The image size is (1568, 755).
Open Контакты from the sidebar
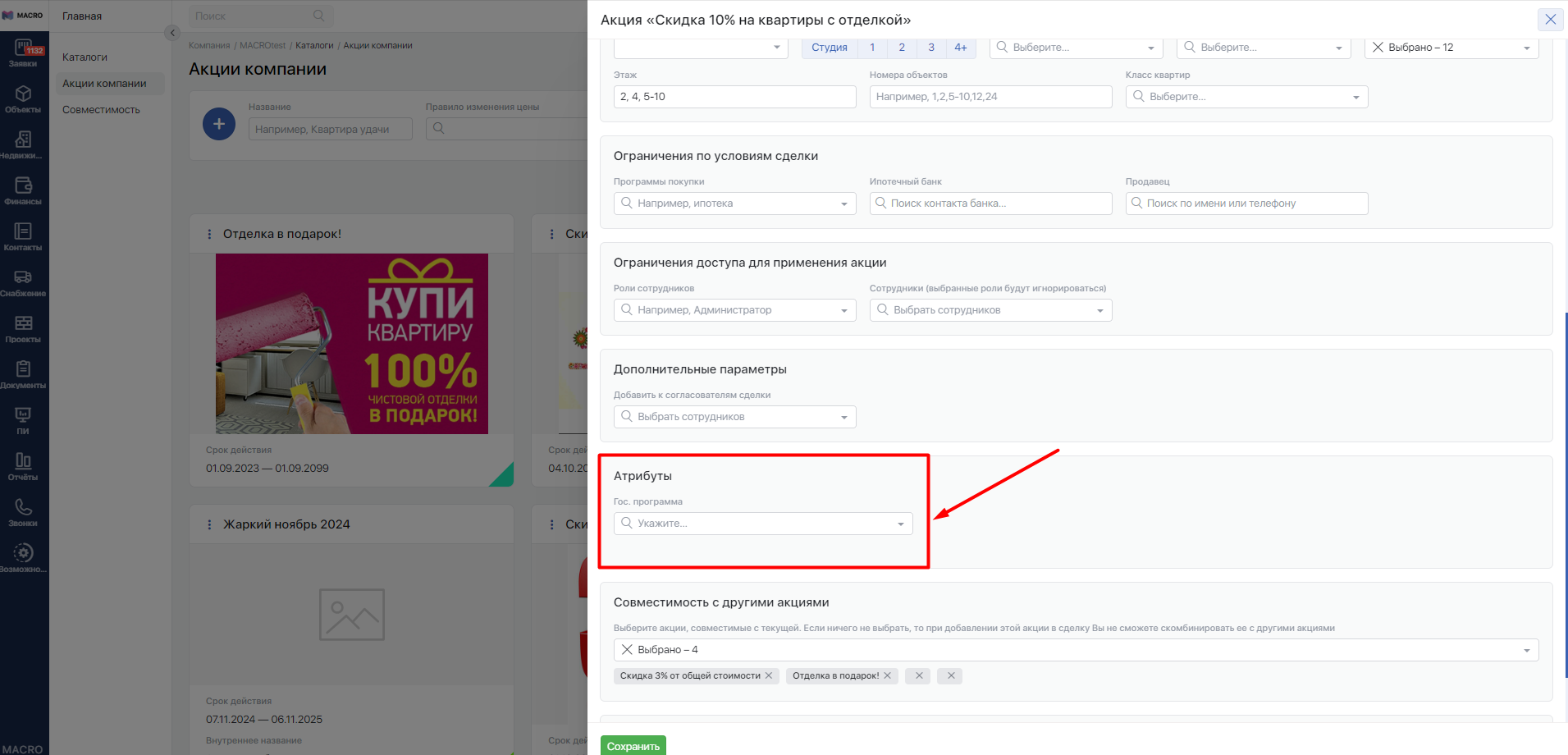(23, 237)
